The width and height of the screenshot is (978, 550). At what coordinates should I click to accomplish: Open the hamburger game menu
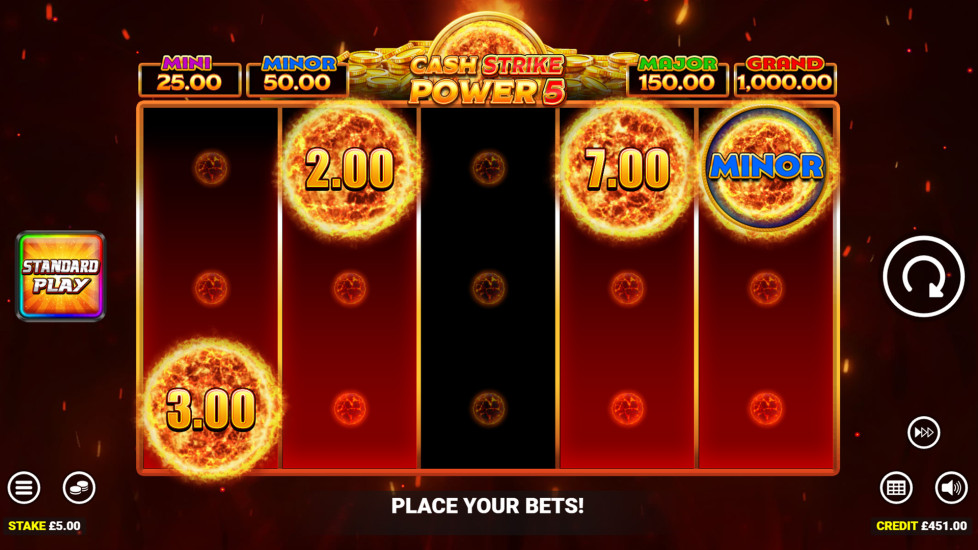pos(24,487)
